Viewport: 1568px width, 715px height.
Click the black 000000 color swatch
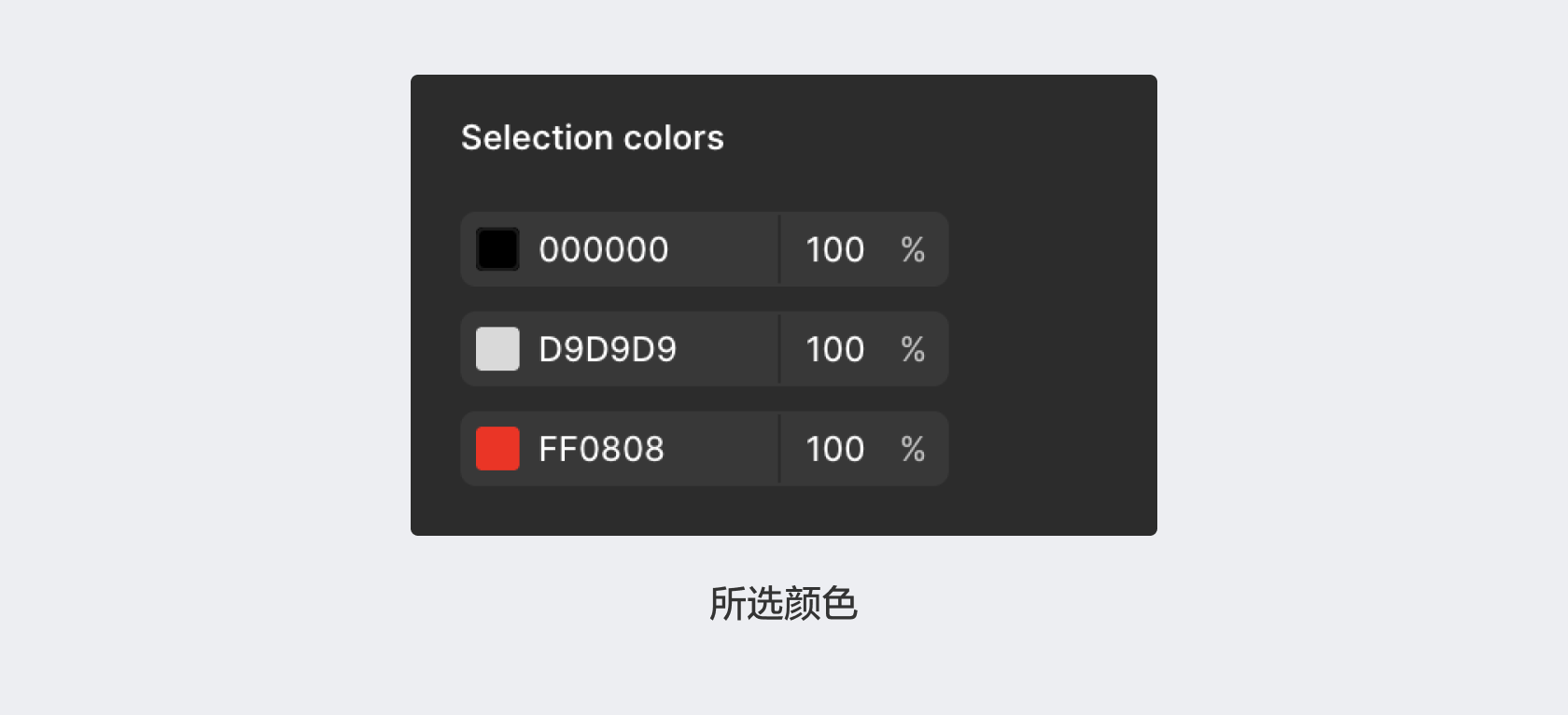click(497, 249)
